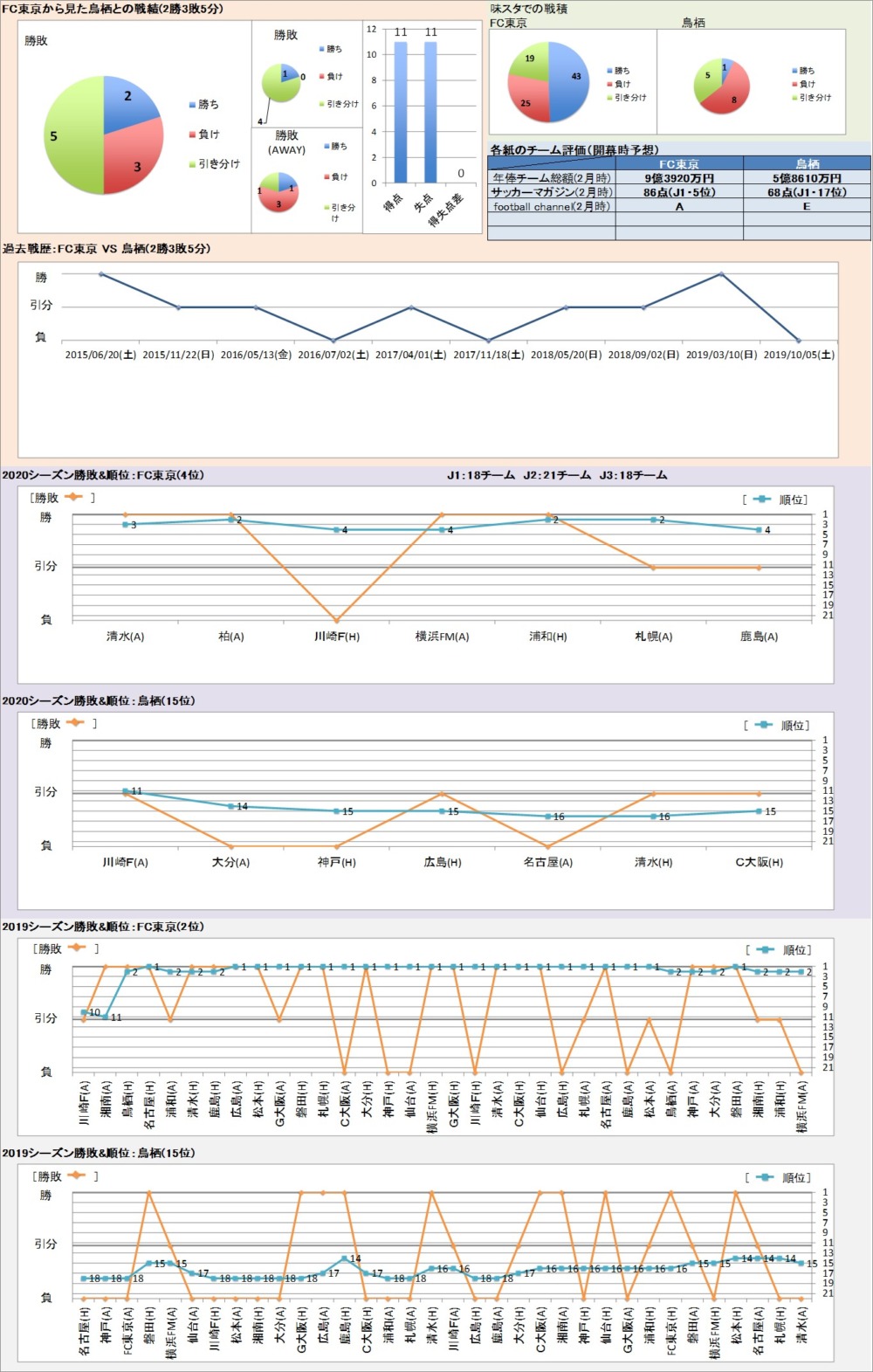This screenshot has height=1372, width=873.
Task: Click the 鹿島(A) label in the 2020 FC東京 chart
Action: point(759,637)
